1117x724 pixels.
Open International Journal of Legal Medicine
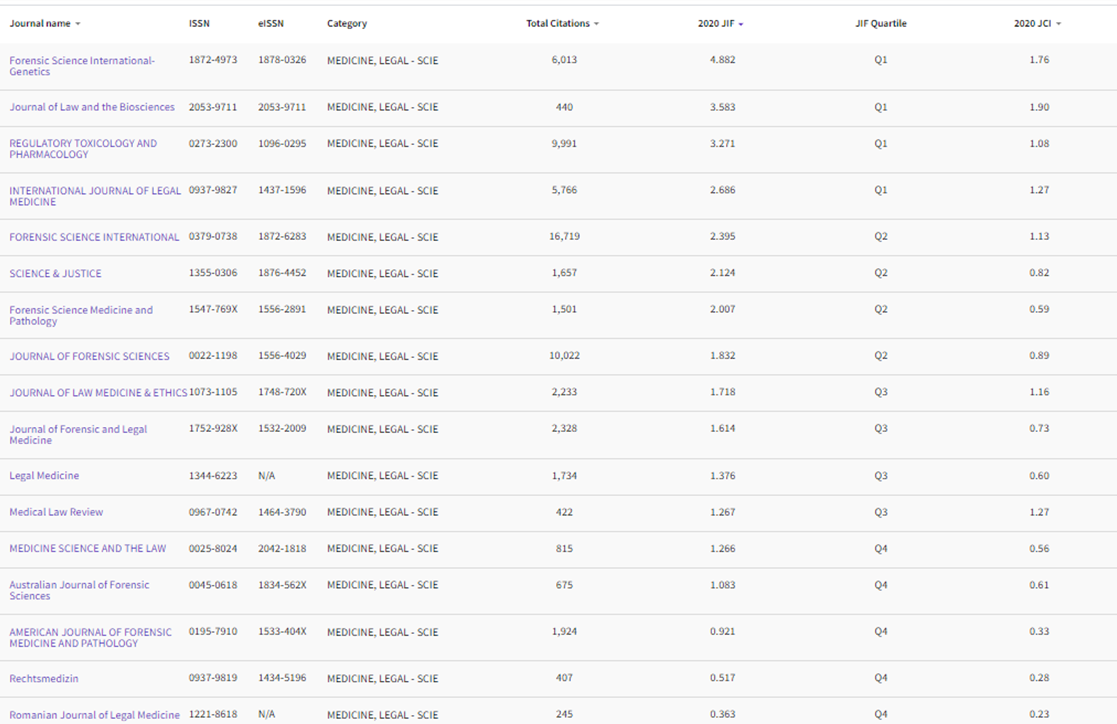[x=95, y=196]
